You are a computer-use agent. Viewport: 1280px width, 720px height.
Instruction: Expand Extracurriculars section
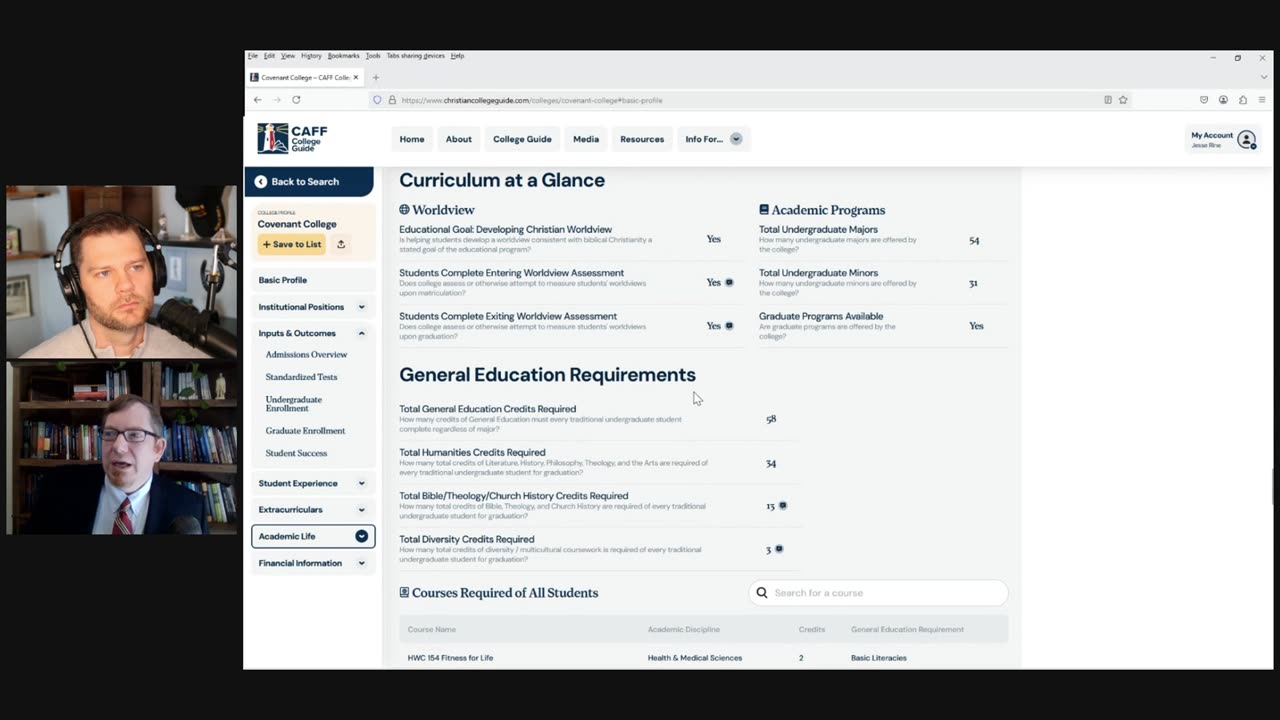[361, 510]
